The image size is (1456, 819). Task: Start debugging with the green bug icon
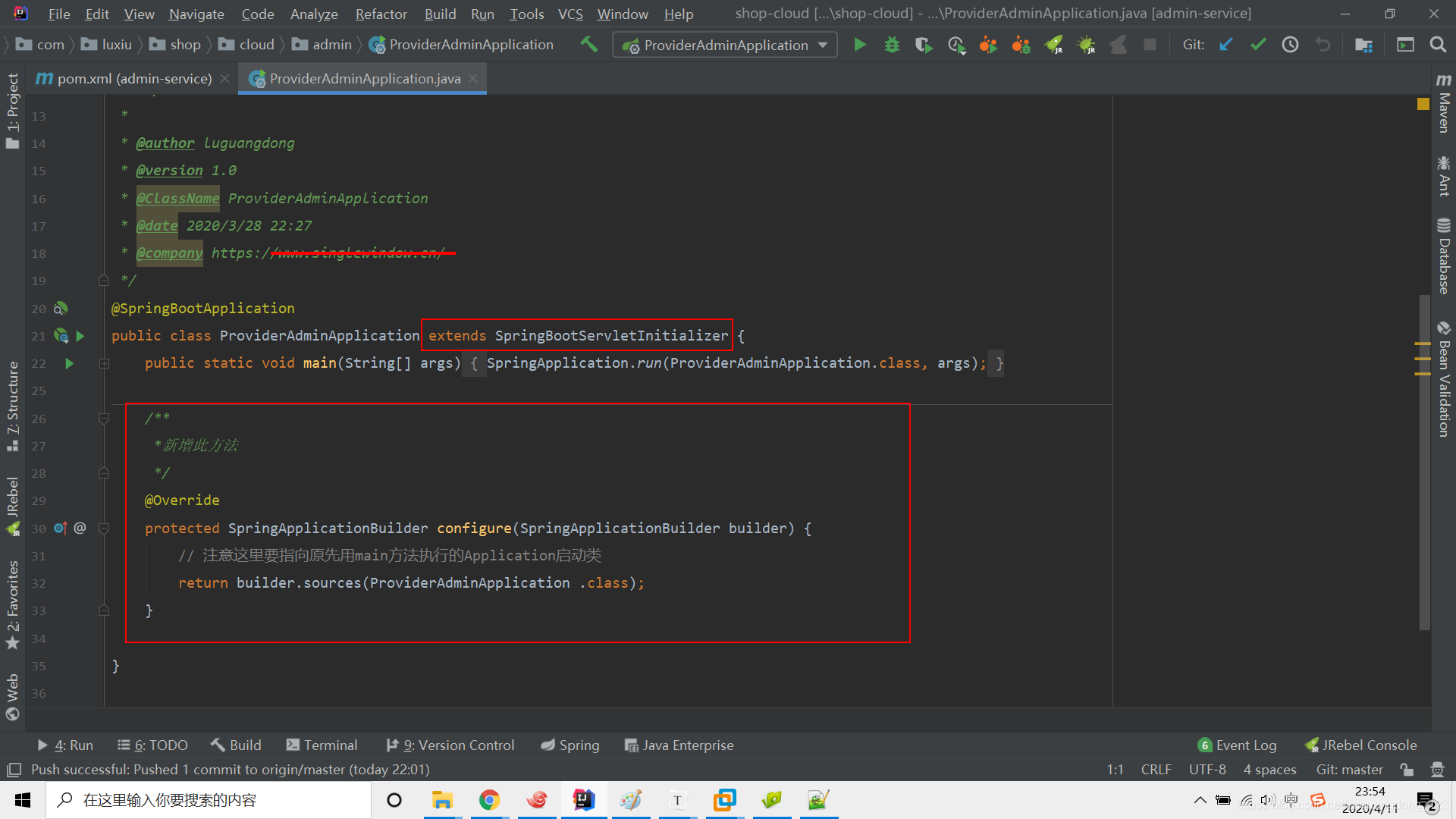coord(892,45)
